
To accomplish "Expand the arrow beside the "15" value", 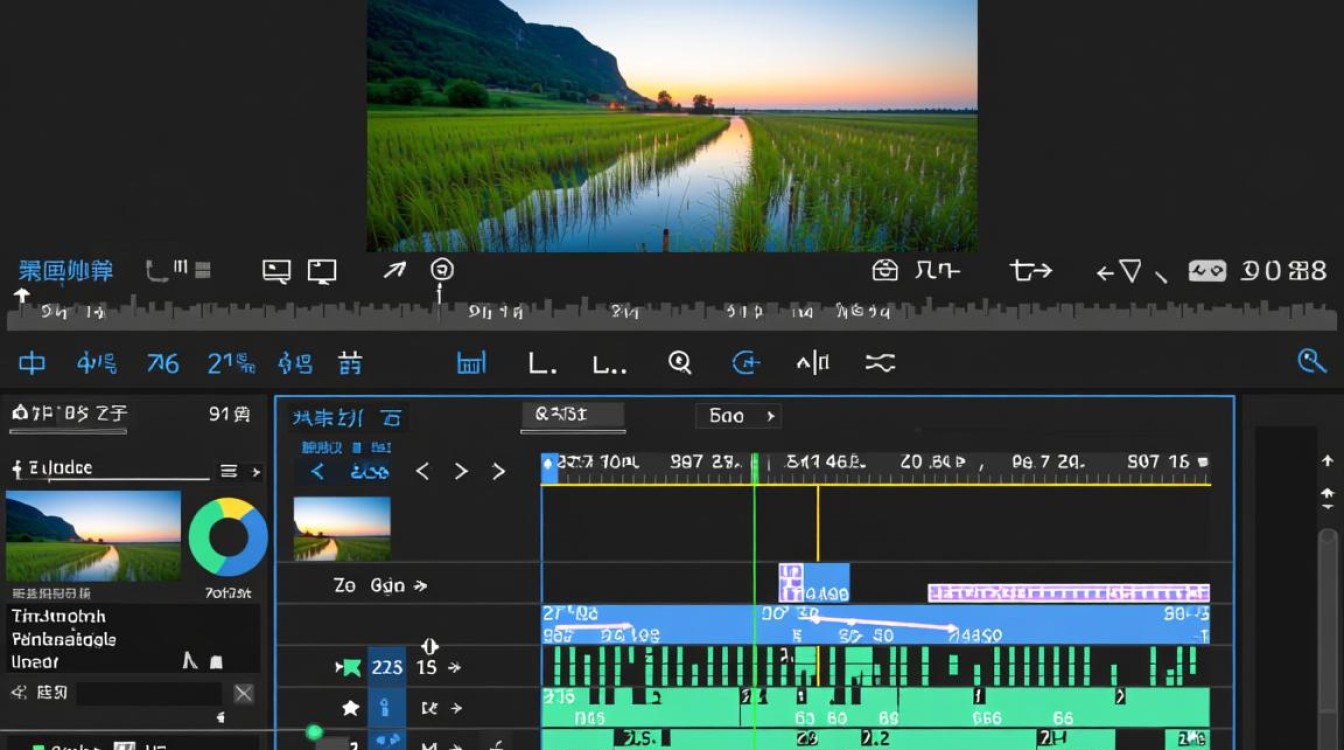I will [455, 667].
